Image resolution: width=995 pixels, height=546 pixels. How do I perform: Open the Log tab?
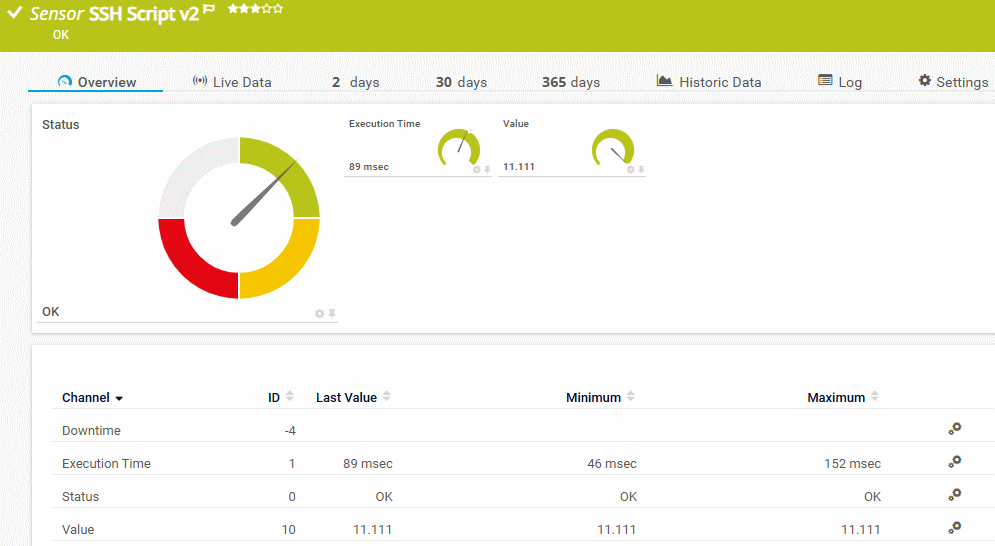[839, 82]
